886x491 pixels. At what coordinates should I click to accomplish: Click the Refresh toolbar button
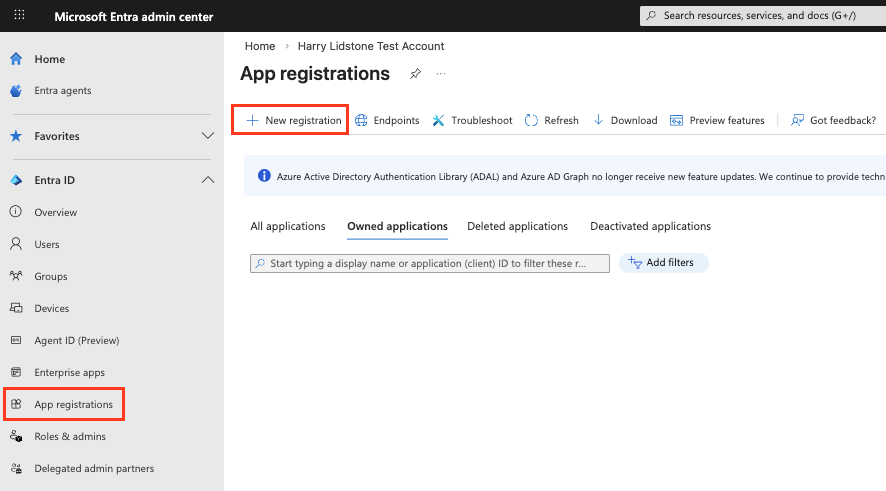[x=551, y=120]
